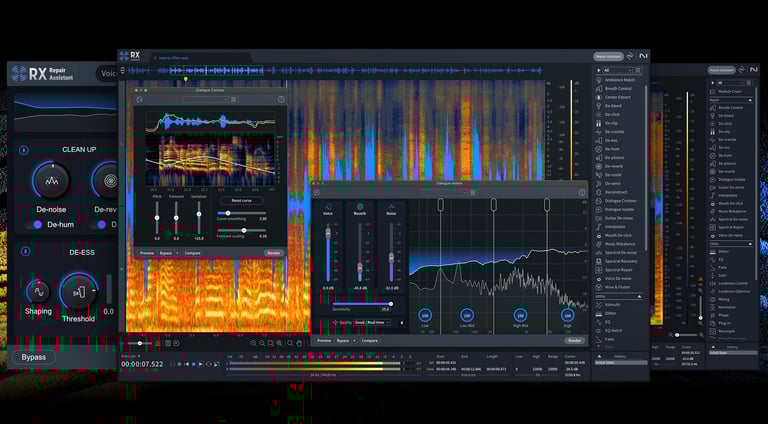Open De-reverb module in main module list

609,166
